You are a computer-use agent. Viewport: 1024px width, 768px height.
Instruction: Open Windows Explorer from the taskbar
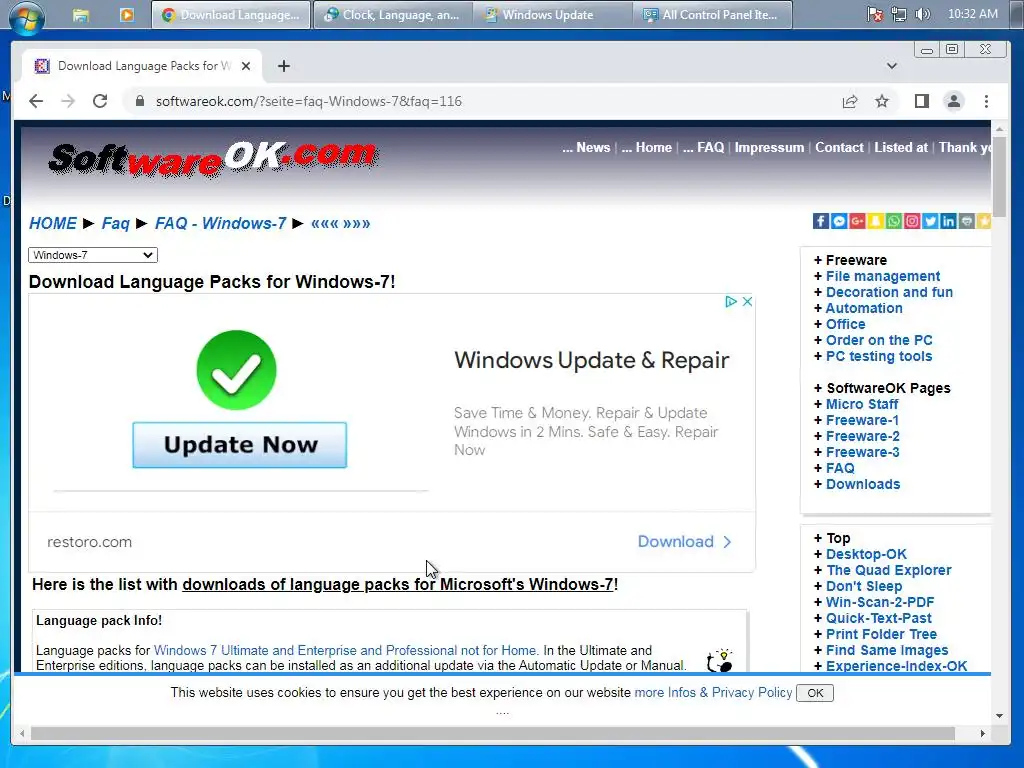81,15
